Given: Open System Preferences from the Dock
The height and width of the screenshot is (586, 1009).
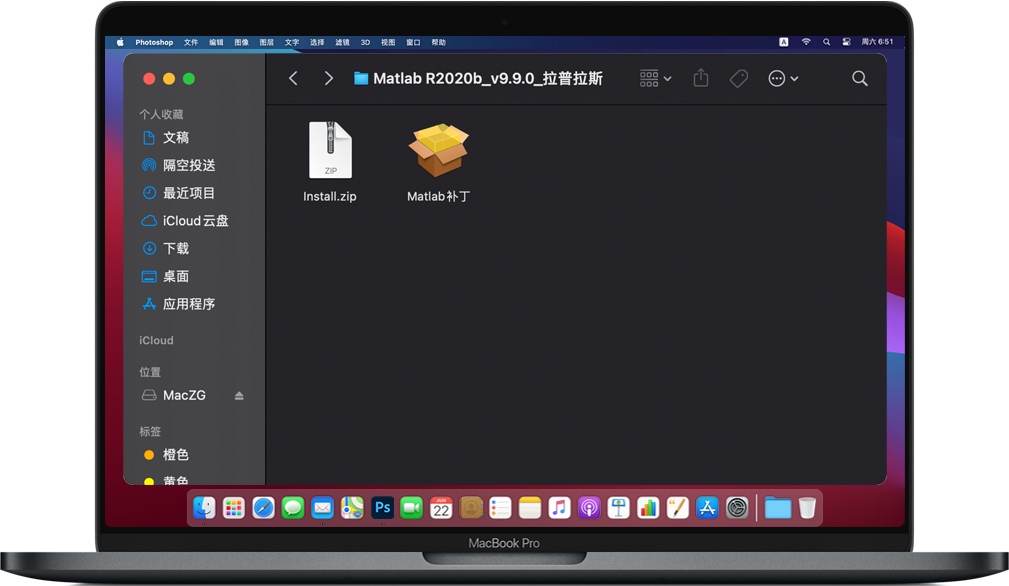Looking at the screenshot, I should 737,508.
